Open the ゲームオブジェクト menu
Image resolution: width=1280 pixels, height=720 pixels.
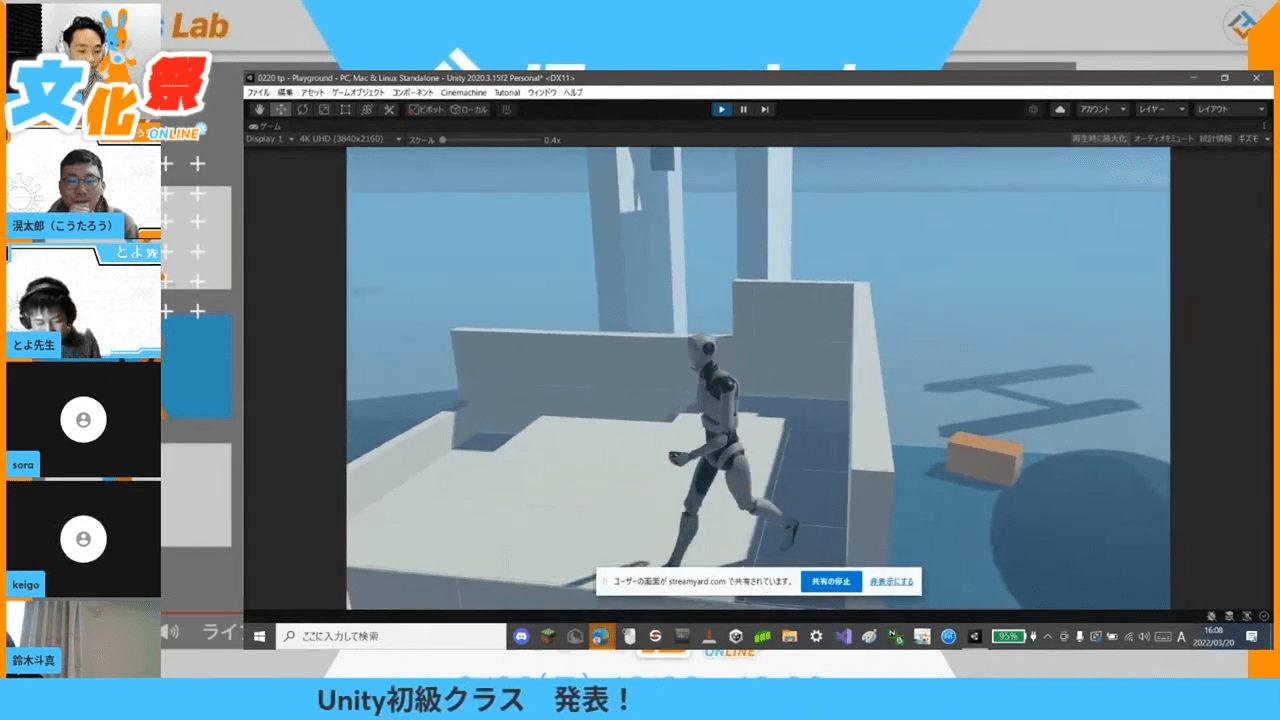tap(358, 92)
